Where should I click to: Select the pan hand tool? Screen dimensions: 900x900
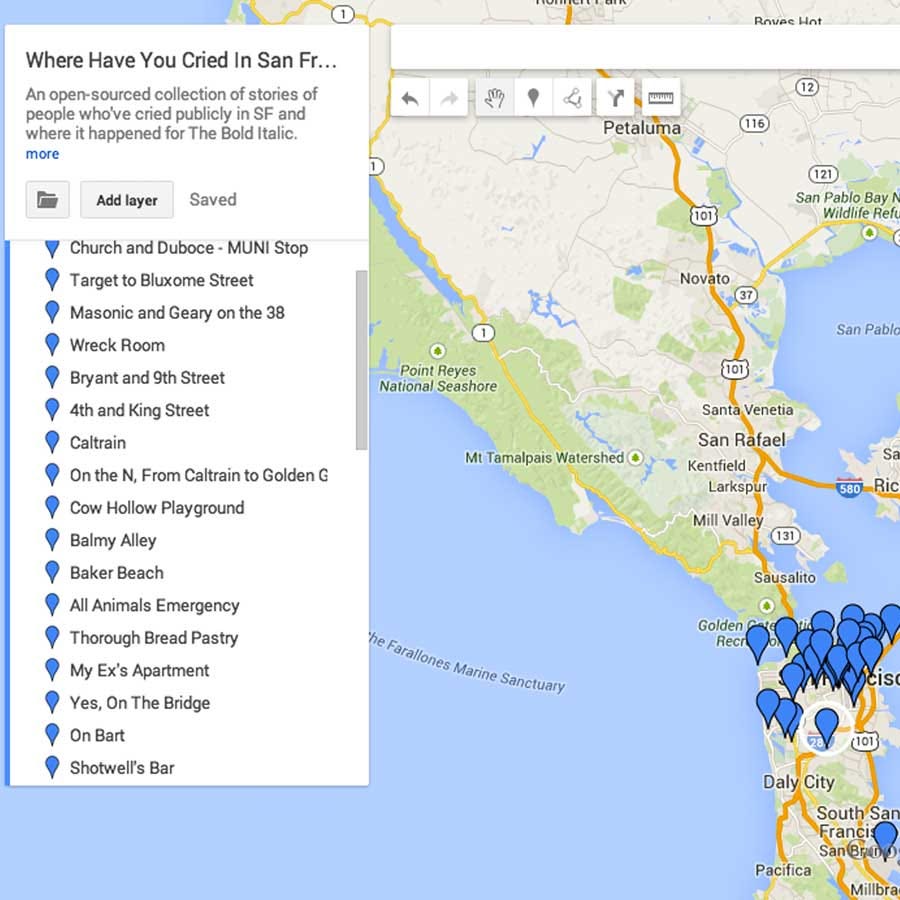pos(495,97)
